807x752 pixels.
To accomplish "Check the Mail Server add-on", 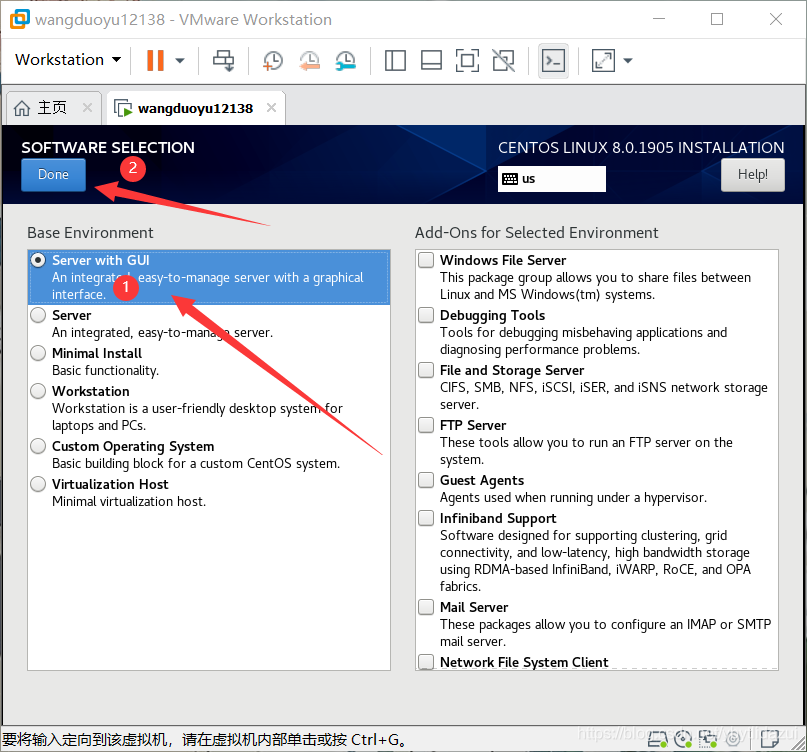I will (x=426, y=607).
